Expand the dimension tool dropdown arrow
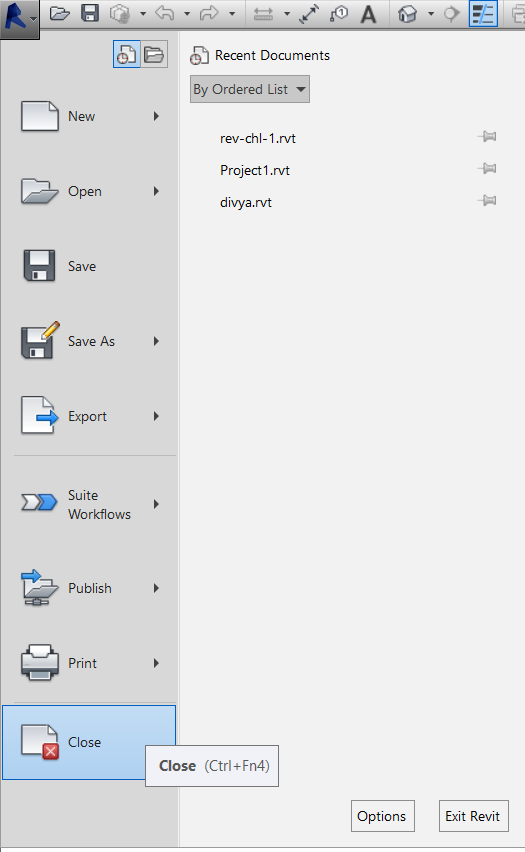The height and width of the screenshot is (852, 525). coord(287,14)
